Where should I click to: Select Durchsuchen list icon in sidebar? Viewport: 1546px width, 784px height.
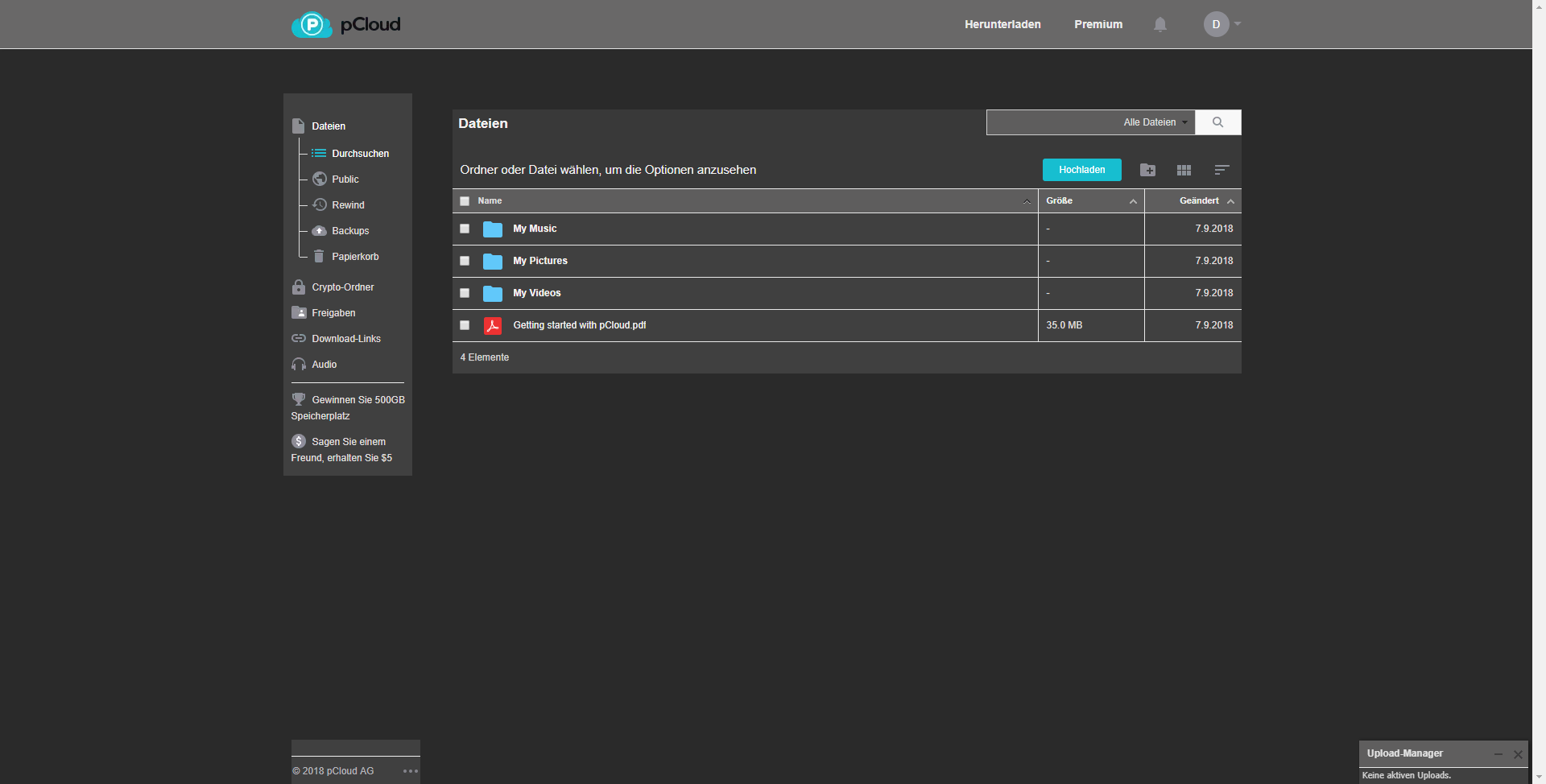(319, 153)
